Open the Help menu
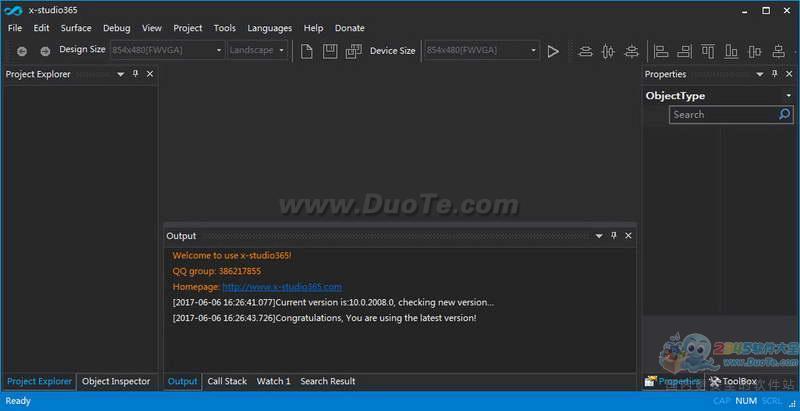 pyautogui.click(x=313, y=28)
